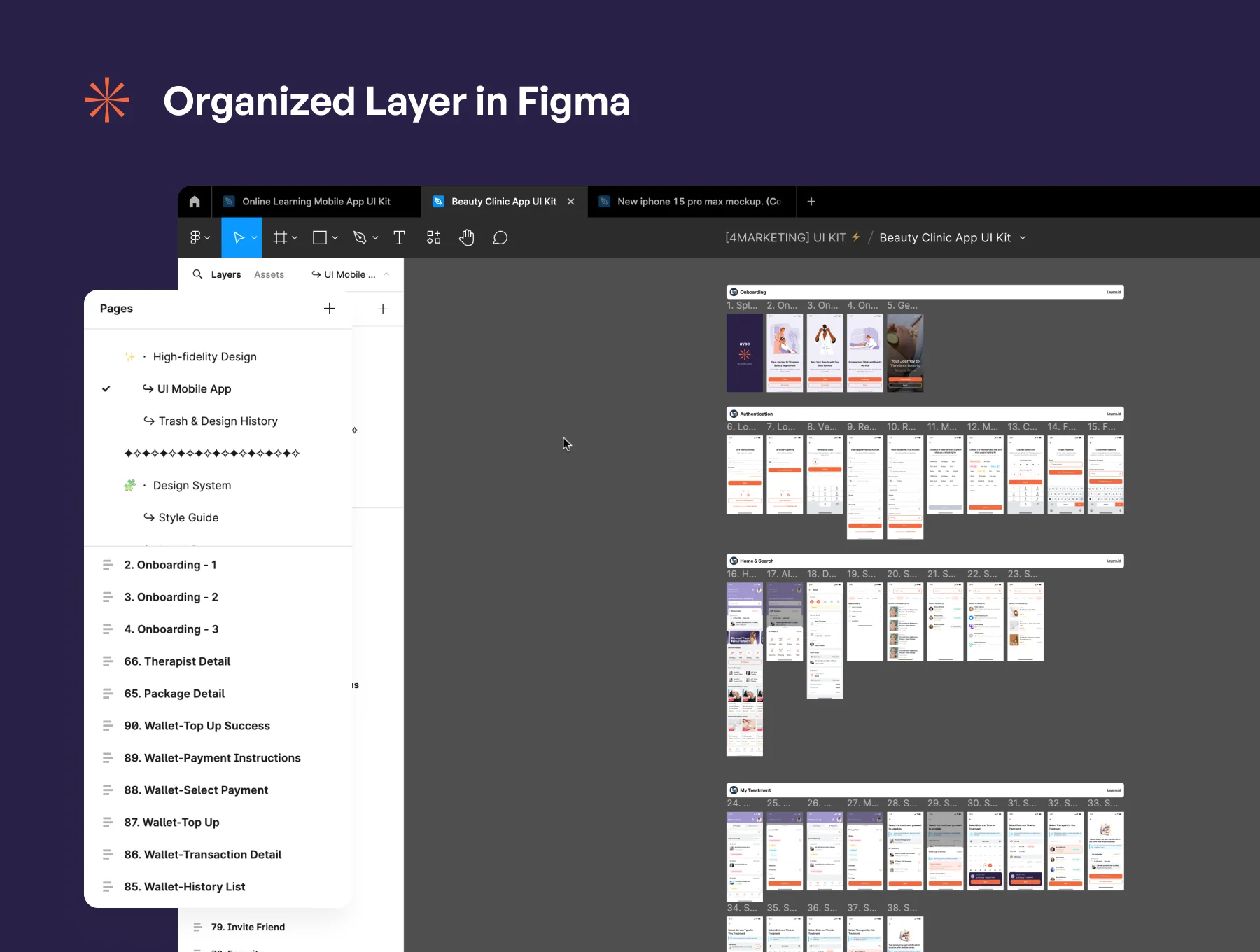Add a new page in Pages panel
The width and height of the screenshot is (1260, 952).
coord(330,309)
